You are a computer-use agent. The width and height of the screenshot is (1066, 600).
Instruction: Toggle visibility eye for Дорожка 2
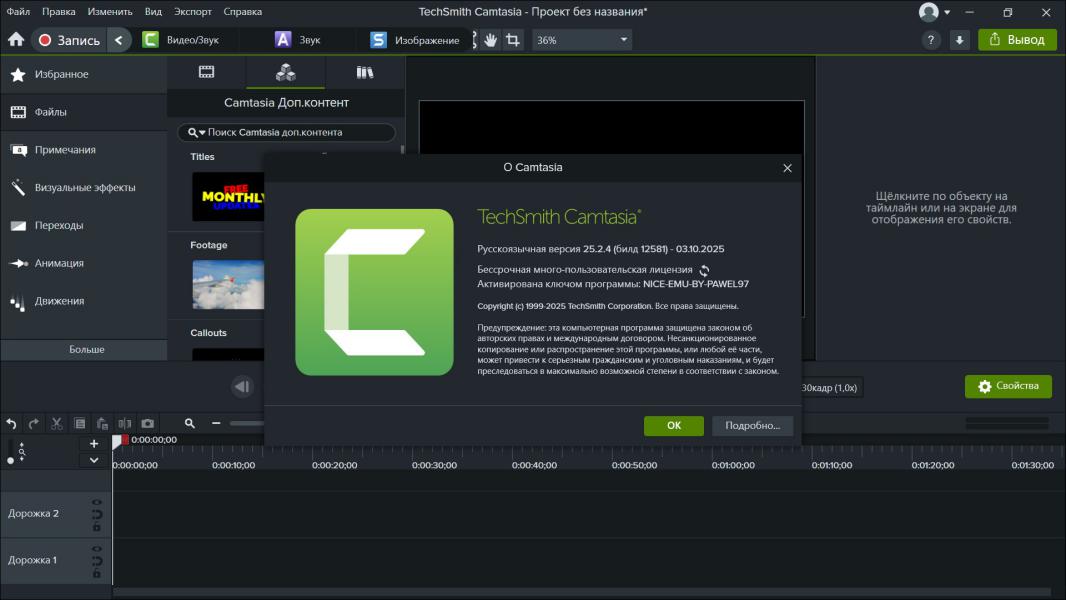[x=97, y=503]
